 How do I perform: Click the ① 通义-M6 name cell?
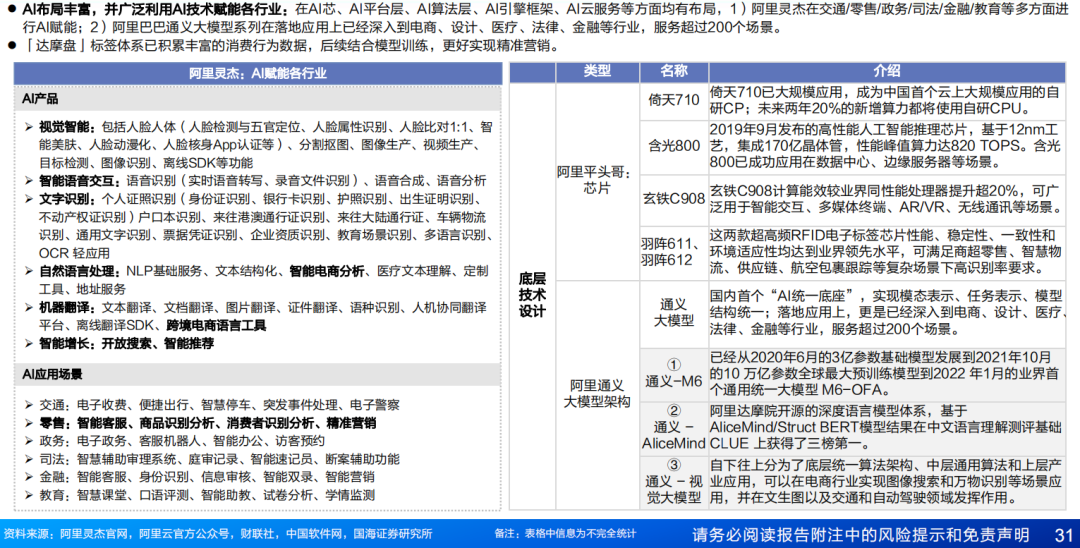[x=674, y=374]
